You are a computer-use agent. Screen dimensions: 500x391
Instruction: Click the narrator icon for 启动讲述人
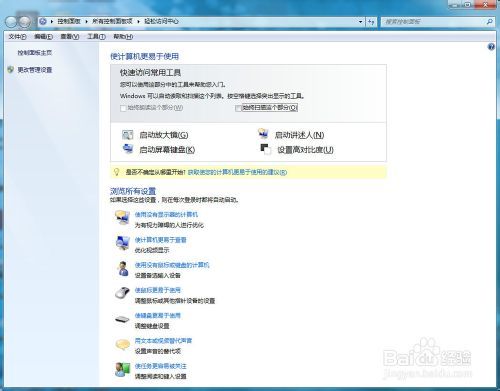pyautogui.click(x=263, y=134)
